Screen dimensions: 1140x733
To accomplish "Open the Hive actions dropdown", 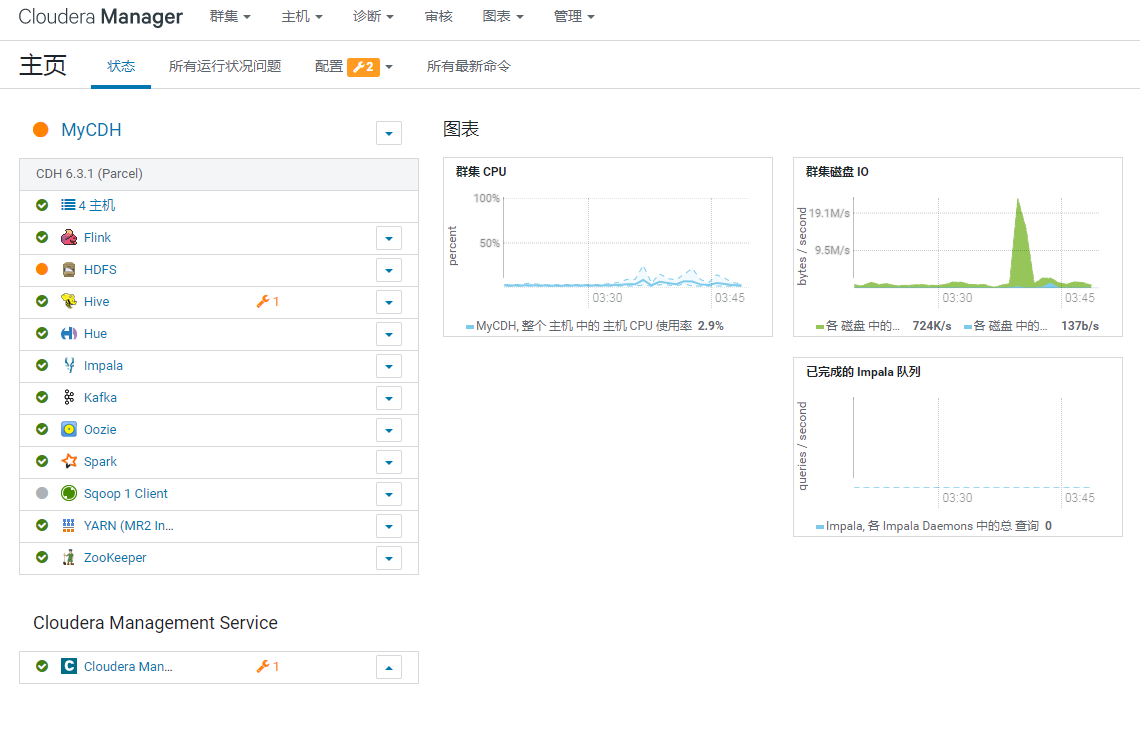I will click(389, 302).
